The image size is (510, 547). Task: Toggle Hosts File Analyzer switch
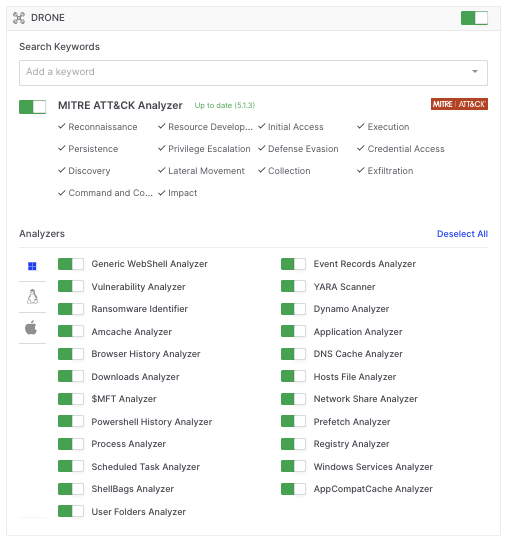[x=293, y=376]
